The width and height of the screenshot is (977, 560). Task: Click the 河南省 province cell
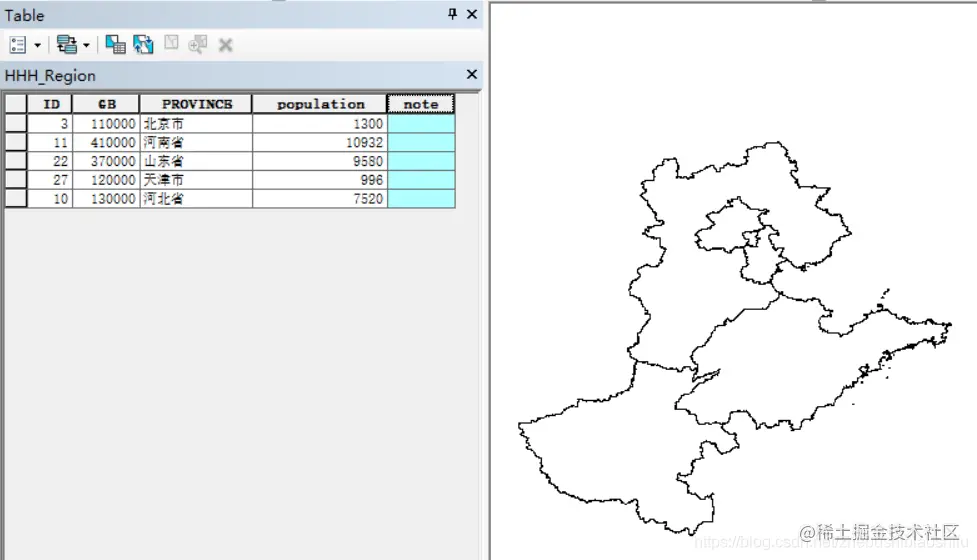click(x=196, y=142)
